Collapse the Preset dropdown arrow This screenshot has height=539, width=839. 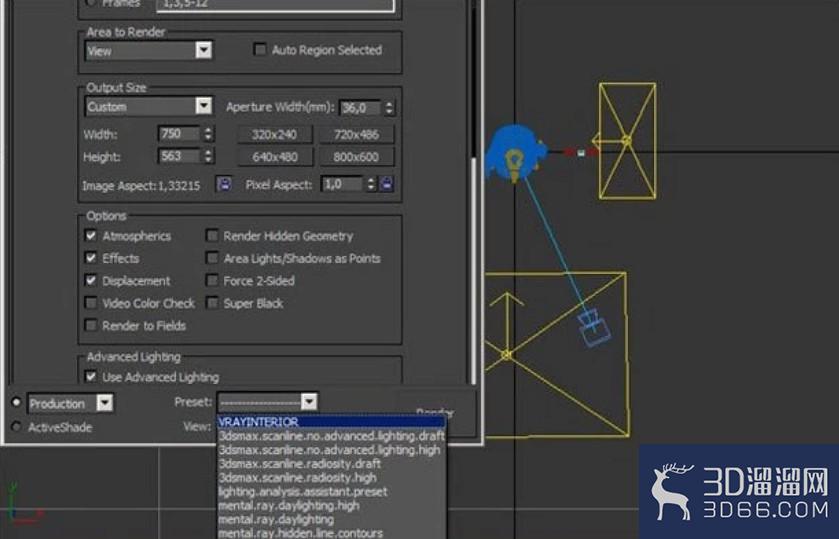click(309, 401)
